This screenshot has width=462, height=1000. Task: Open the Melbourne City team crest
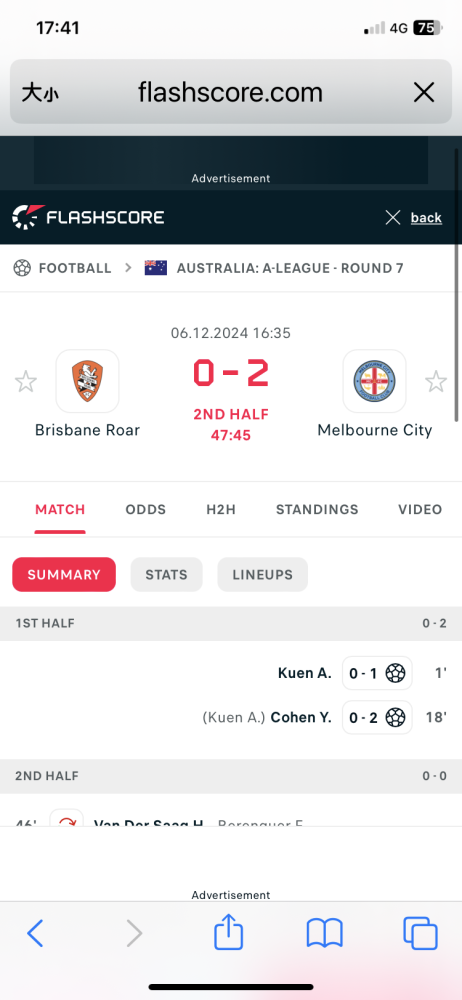pyautogui.click(x=375, y=381)
